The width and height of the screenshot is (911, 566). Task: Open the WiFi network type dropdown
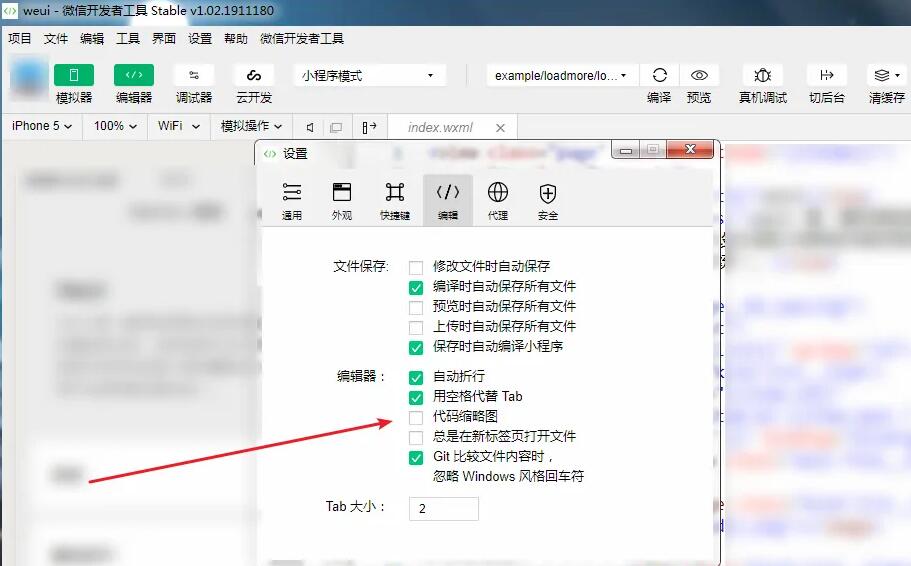[179, 126]
